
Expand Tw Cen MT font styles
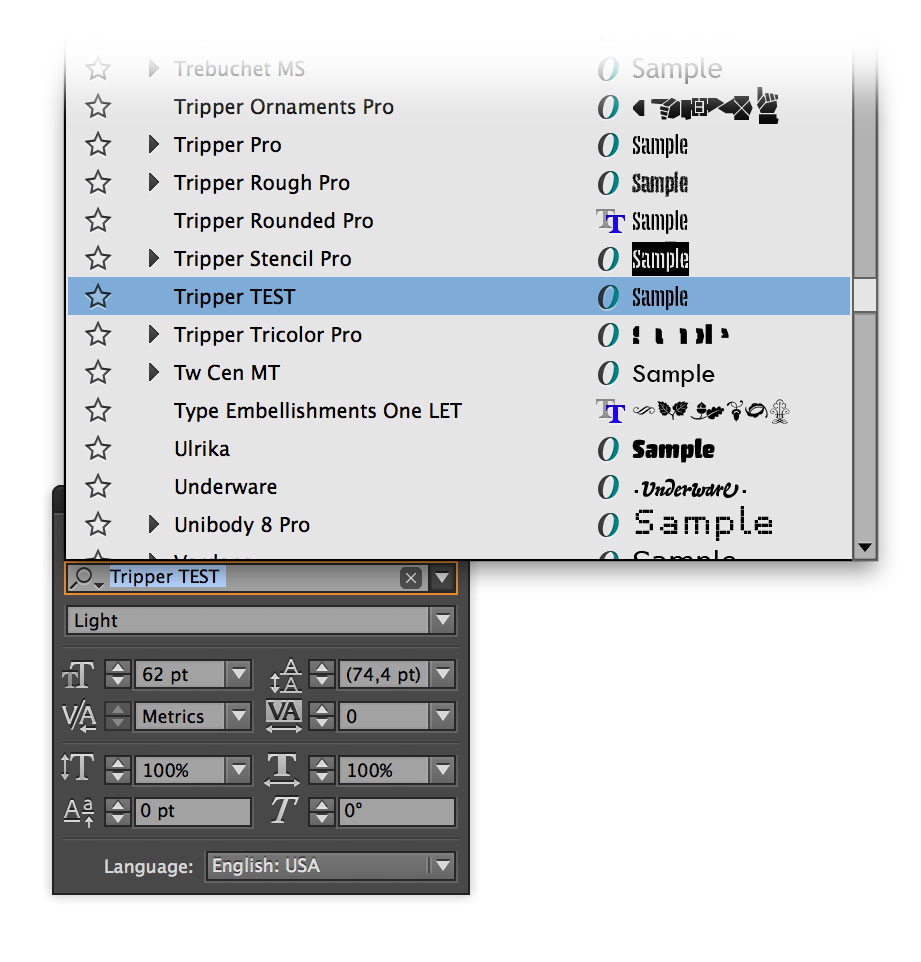(154, 372)
